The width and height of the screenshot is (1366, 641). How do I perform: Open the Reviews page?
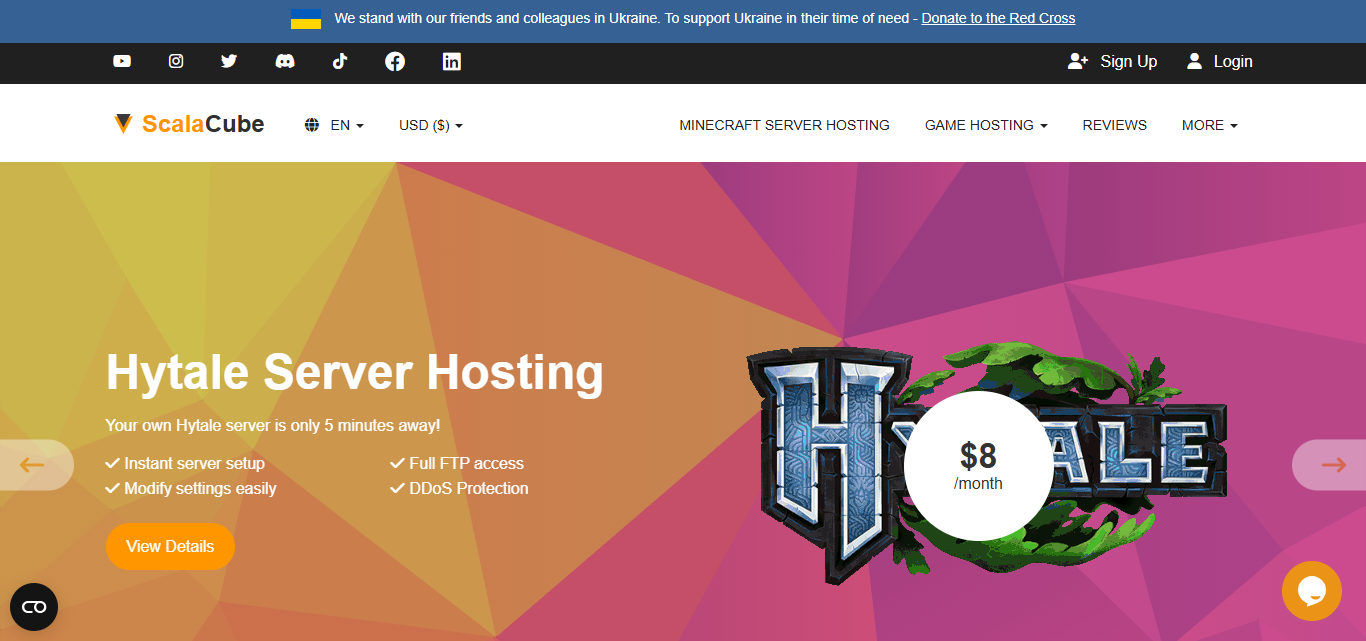pos(1115,125)
